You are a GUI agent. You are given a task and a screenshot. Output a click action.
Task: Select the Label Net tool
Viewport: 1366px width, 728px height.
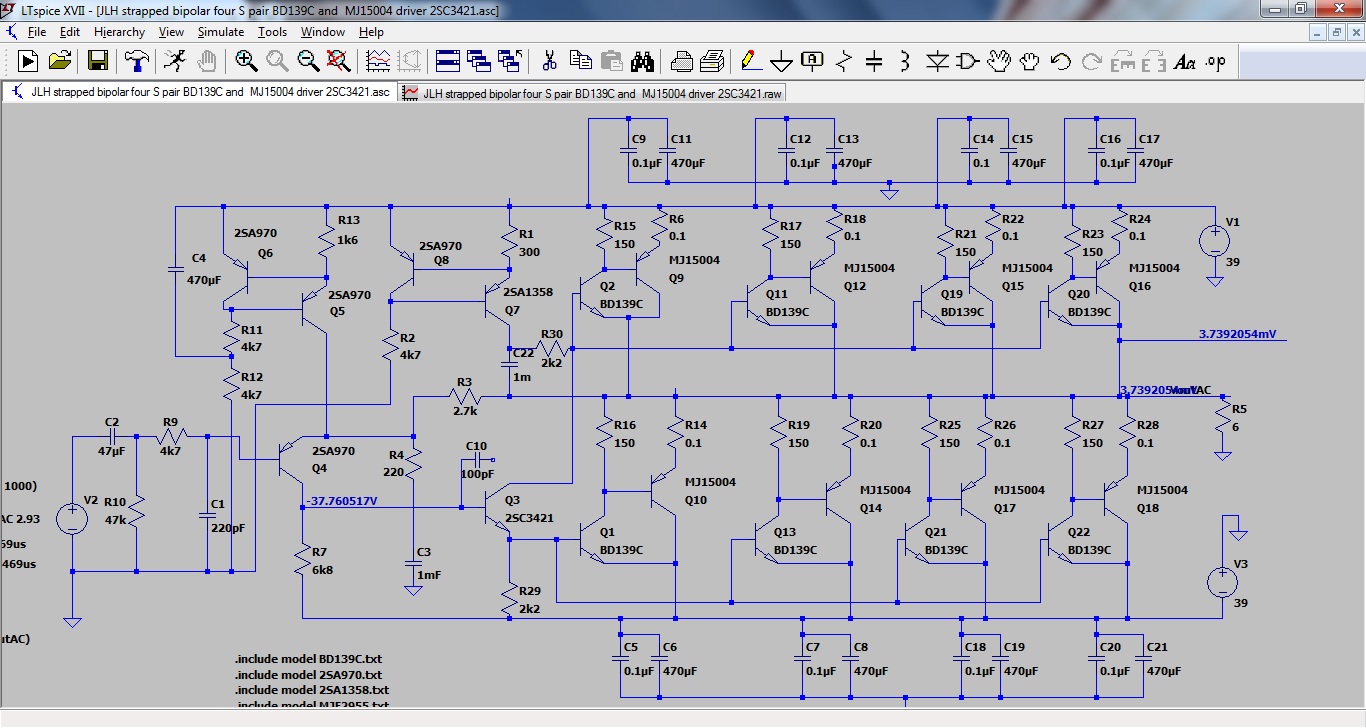pyautogui.click(x=812, y=61)
